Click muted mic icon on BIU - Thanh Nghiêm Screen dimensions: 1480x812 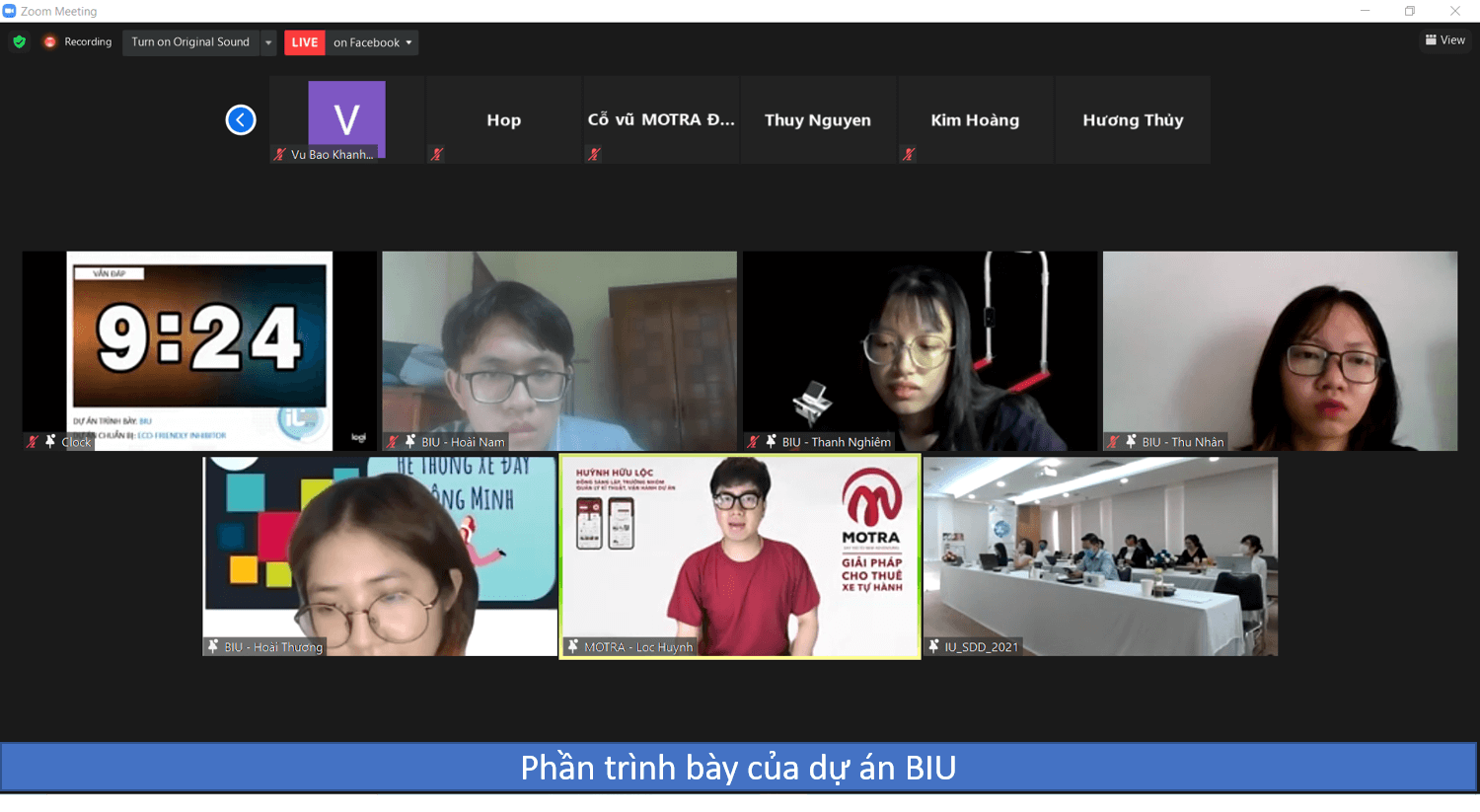(753, 441)
